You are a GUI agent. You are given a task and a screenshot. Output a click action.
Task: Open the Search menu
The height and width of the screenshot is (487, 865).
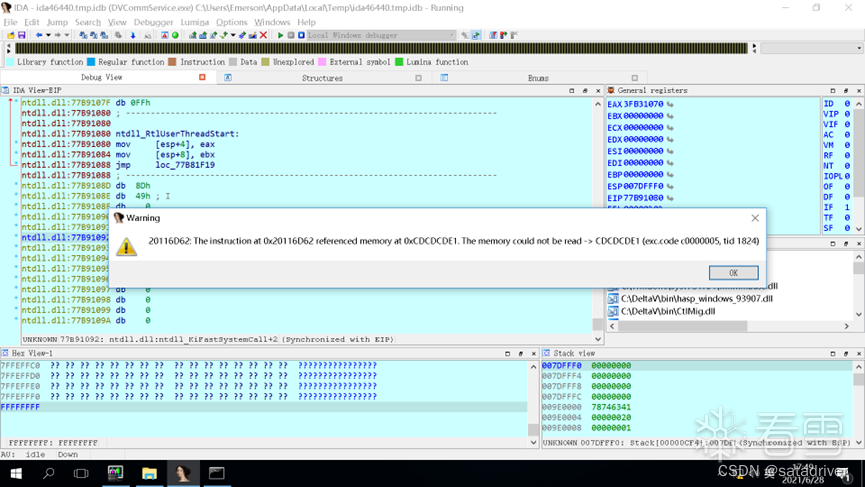(x=88, y=22)
